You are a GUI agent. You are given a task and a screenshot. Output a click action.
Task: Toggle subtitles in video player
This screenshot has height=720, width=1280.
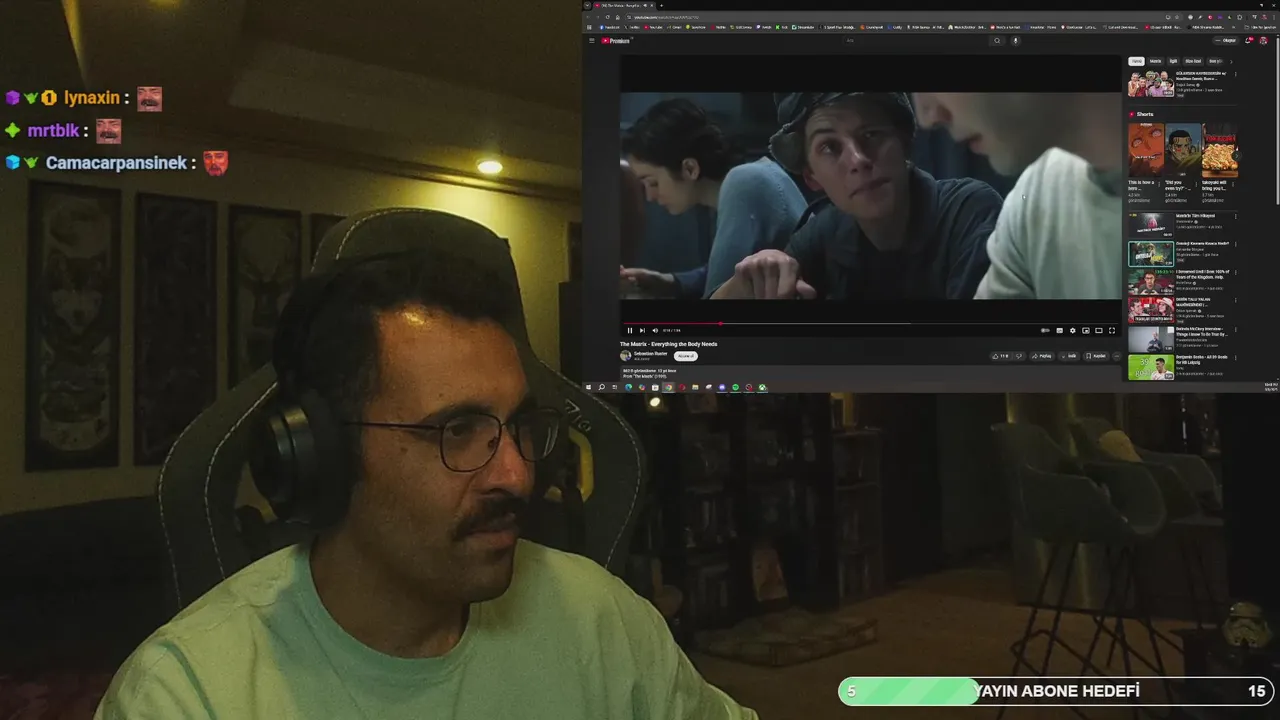1059,330
